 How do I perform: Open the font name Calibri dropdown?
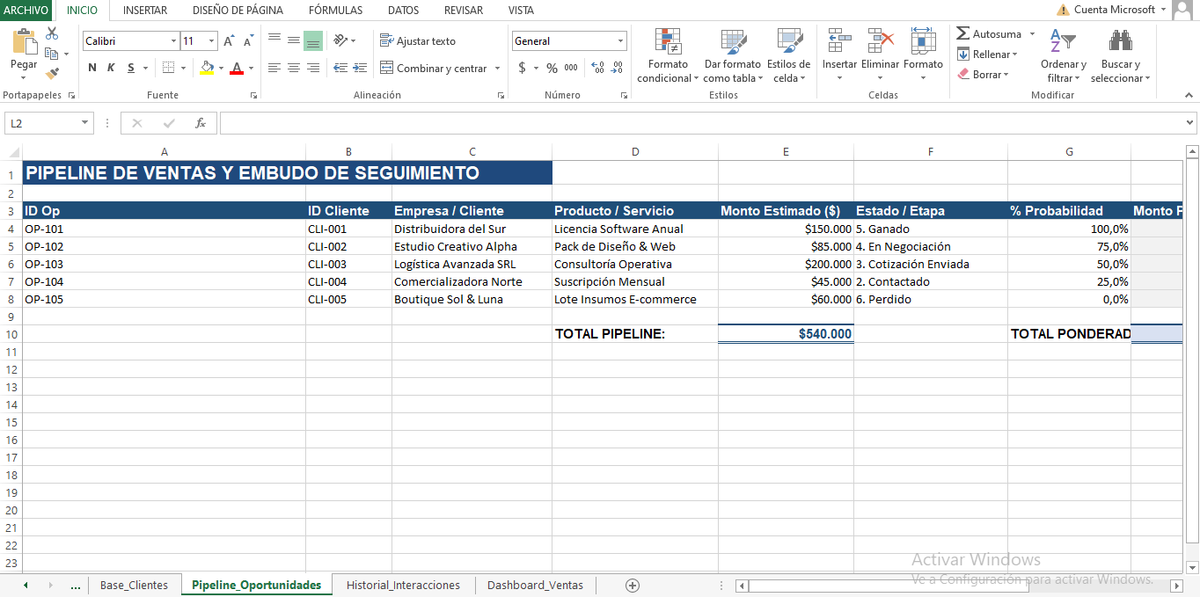[x=174, y=41]
